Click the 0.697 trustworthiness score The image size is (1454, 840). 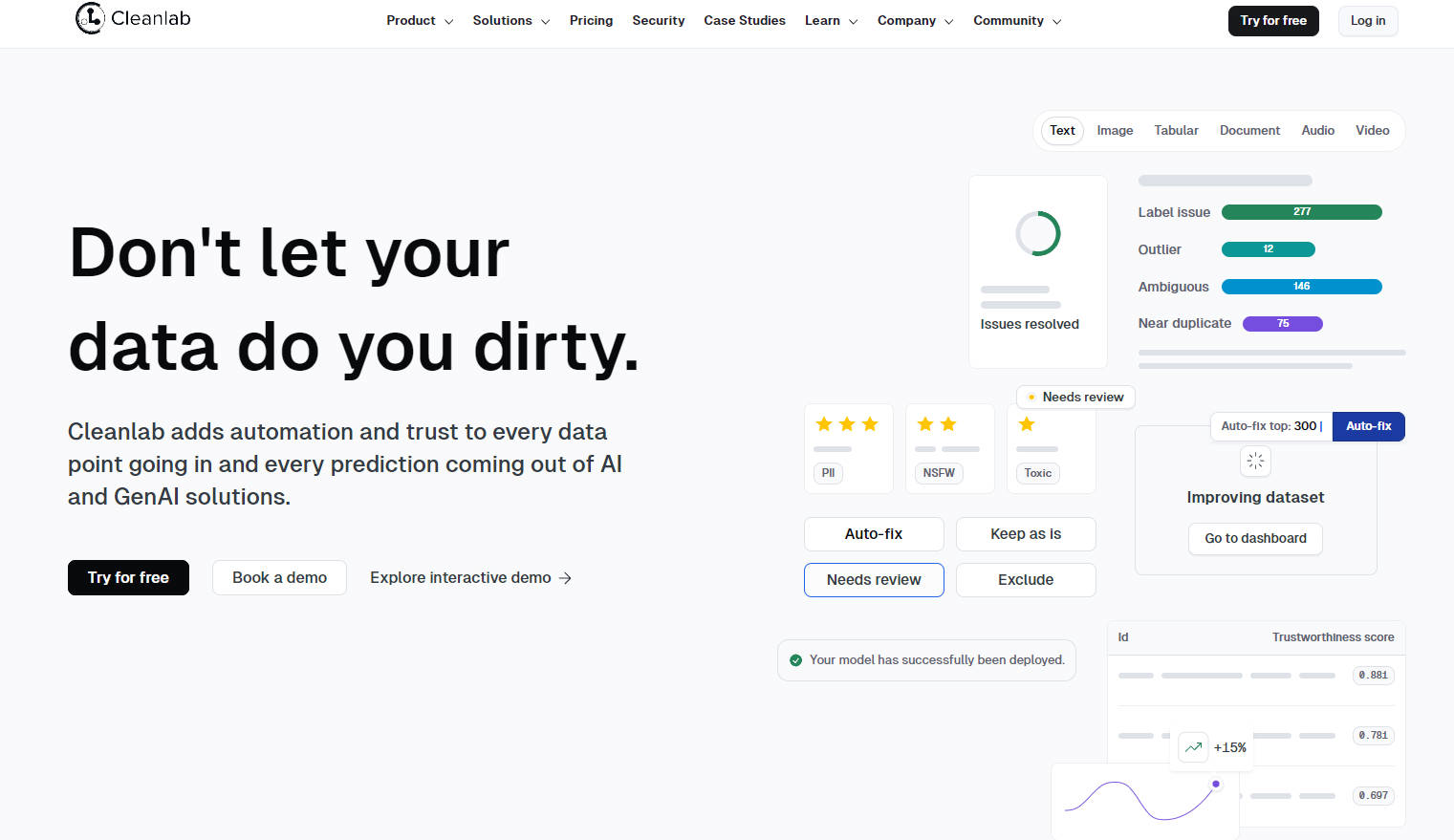pyautogui.click(x=1374, y=796)
